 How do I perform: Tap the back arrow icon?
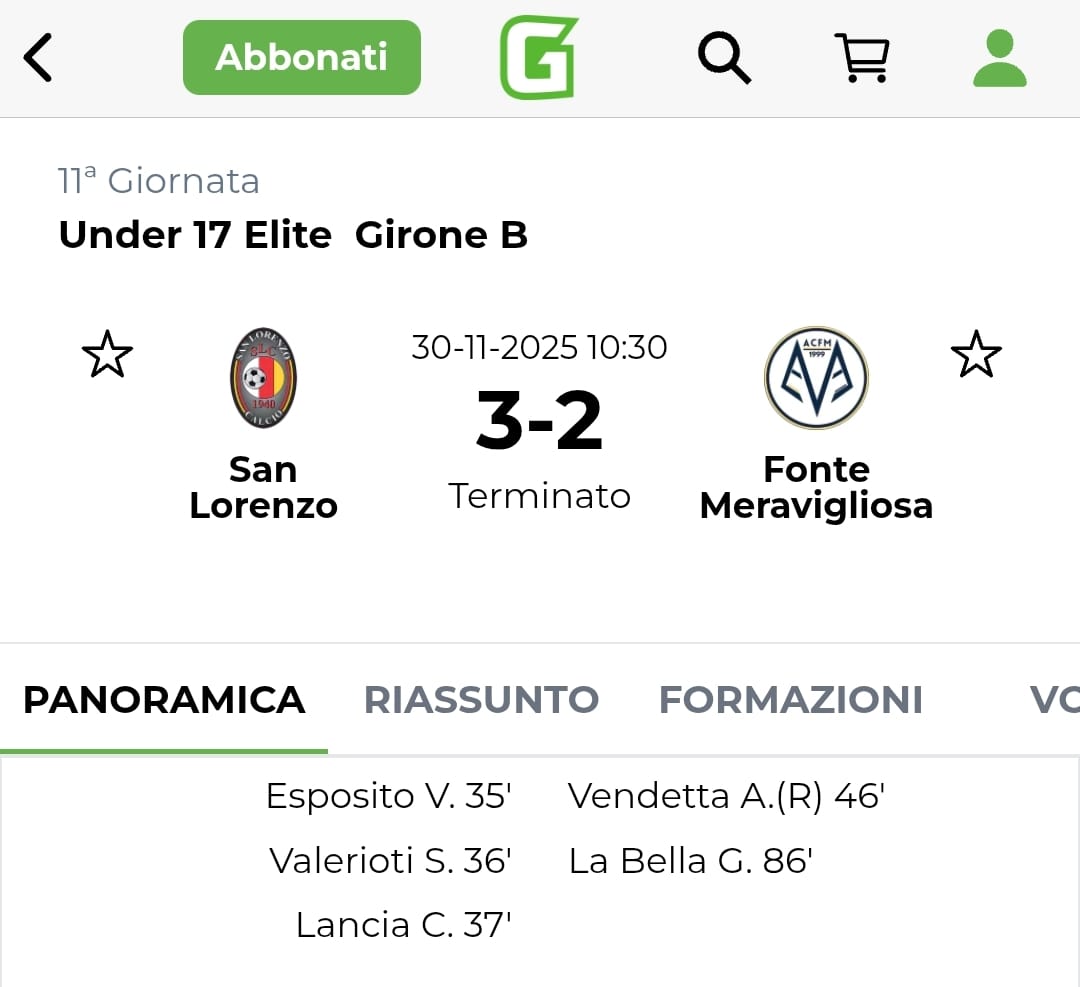coord(38,57)
